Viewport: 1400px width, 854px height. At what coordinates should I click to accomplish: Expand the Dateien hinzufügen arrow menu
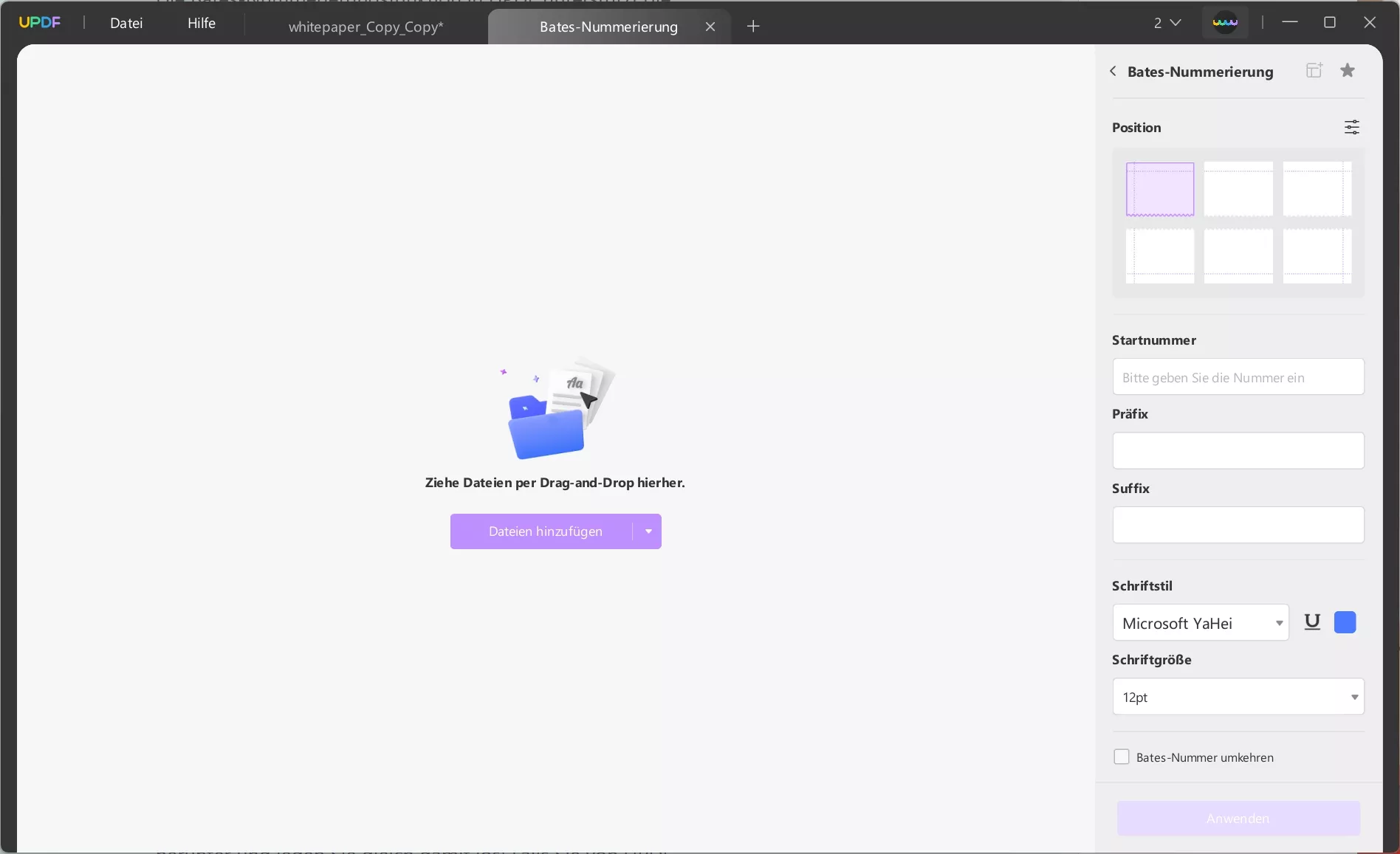pyautogui.click(x=648, y=531)
